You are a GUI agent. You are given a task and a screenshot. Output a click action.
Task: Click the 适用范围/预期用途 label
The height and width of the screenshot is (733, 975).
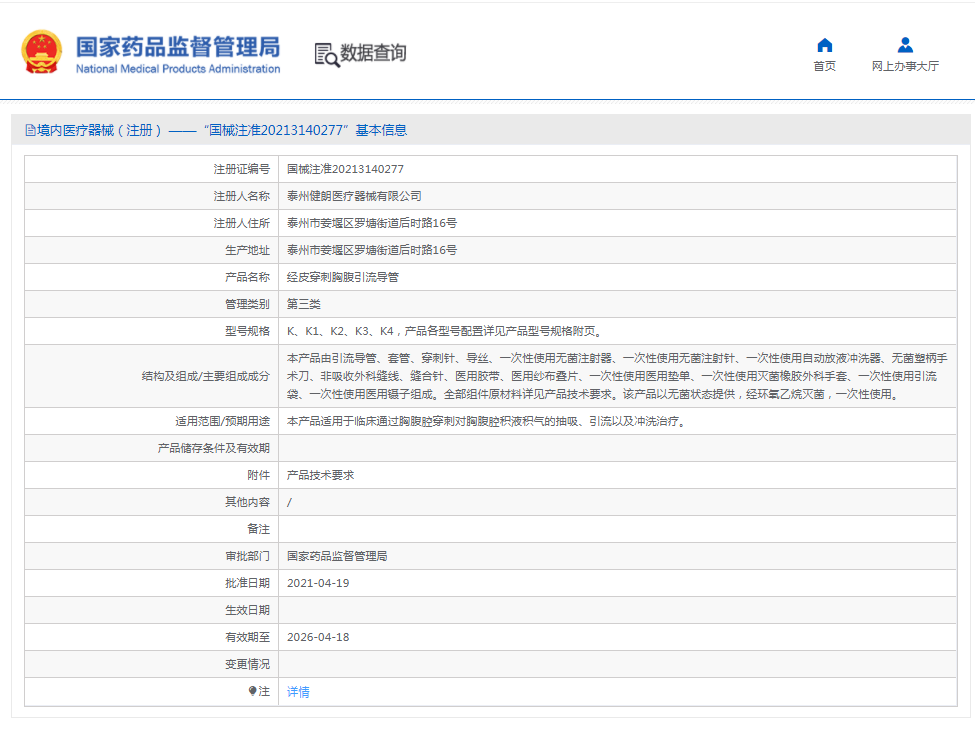223,421
